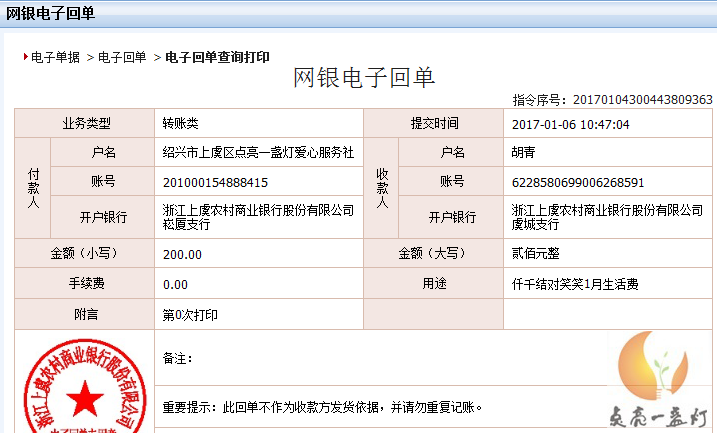Select the 电子回单查询打印 breadcrumb item
The height and width of the screenshot is (433, 717).
[x=217, y=57]
